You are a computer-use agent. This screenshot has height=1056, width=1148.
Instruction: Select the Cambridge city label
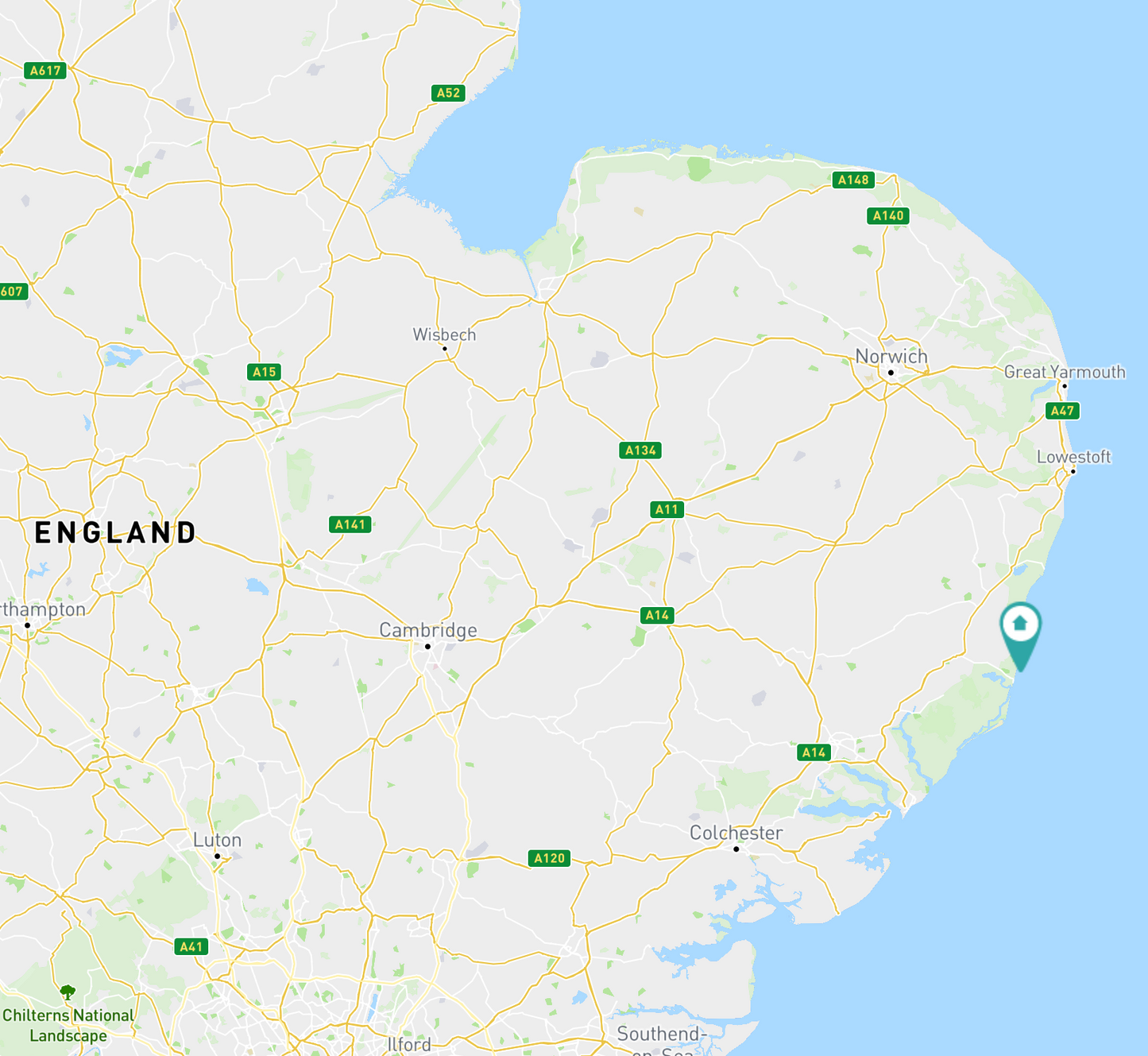click(x=428, y=630)
